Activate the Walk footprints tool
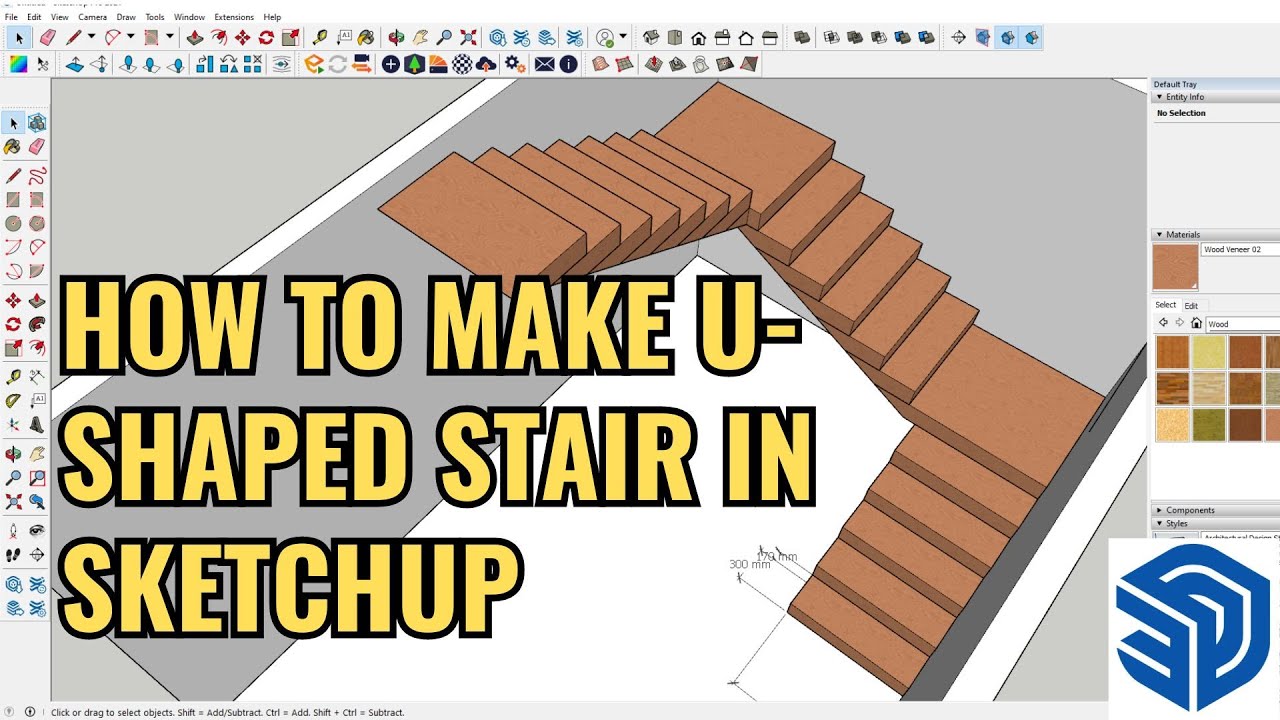Screen dimensions: 1280x720 13,554
